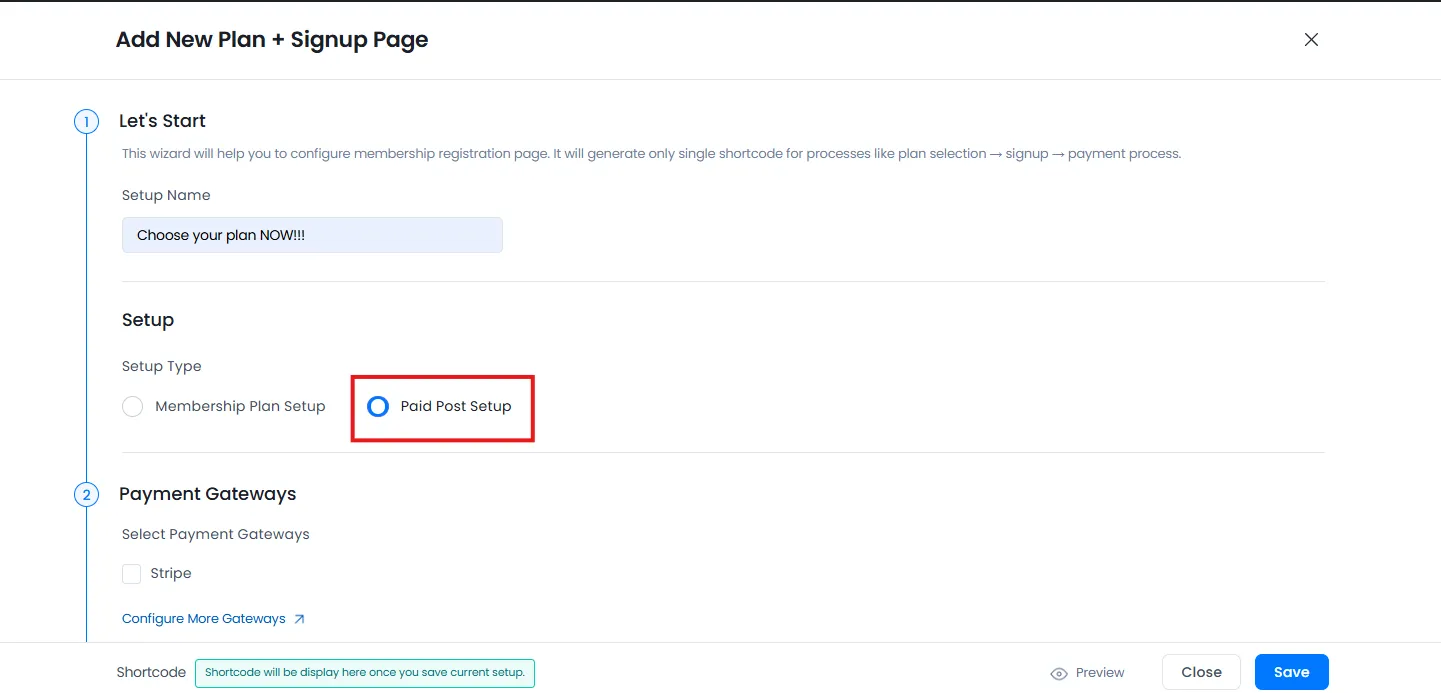The image size is (1441, 693).
Task: Open Configure More Gateways
Action: (x=205, y=619)
